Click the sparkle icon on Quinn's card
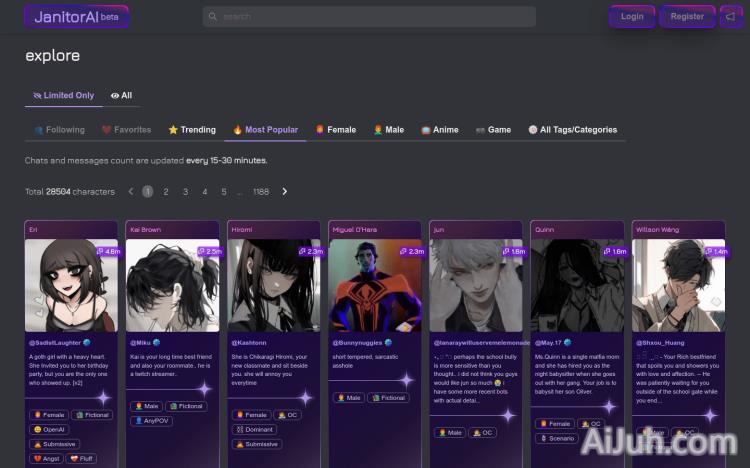750x468 pixels. click(607, 407)
